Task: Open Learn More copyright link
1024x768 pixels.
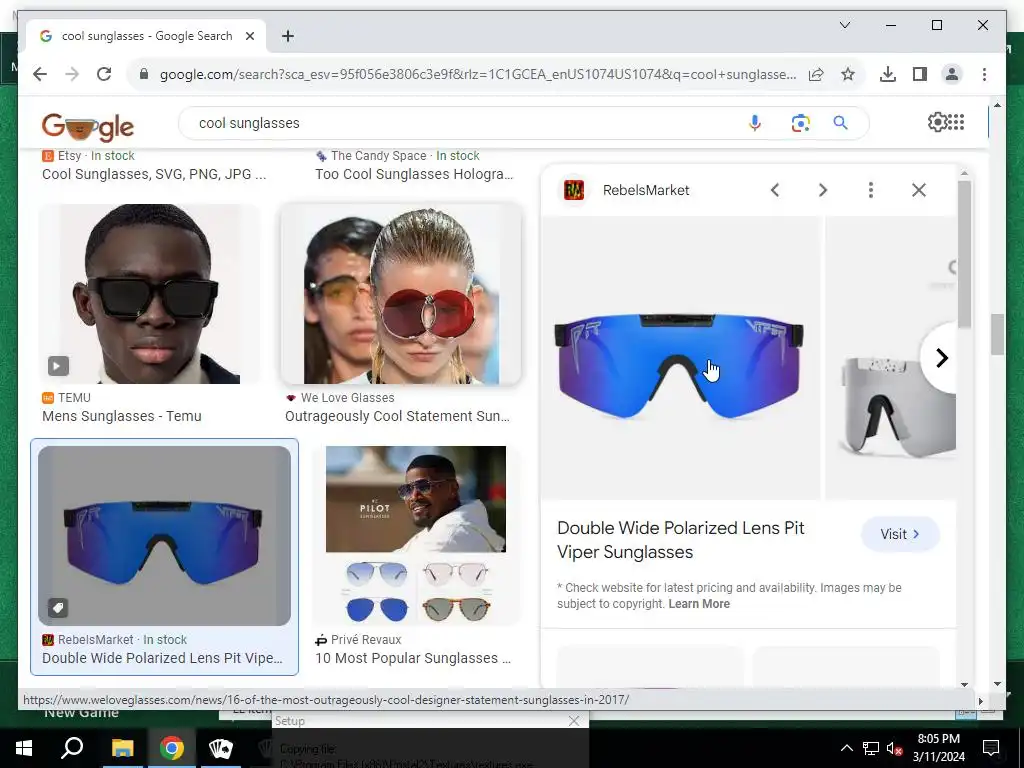Action: 699,604
